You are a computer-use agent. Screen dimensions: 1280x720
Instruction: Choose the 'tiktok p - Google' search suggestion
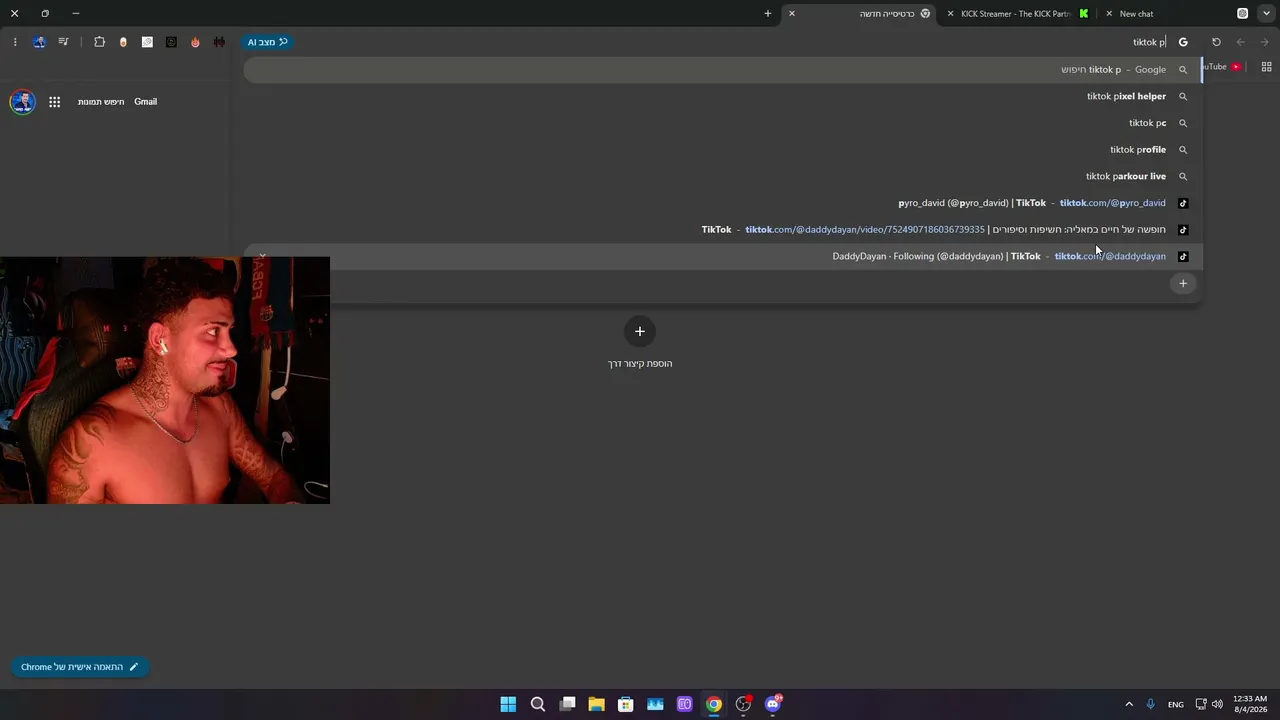(x=722, y=70)
